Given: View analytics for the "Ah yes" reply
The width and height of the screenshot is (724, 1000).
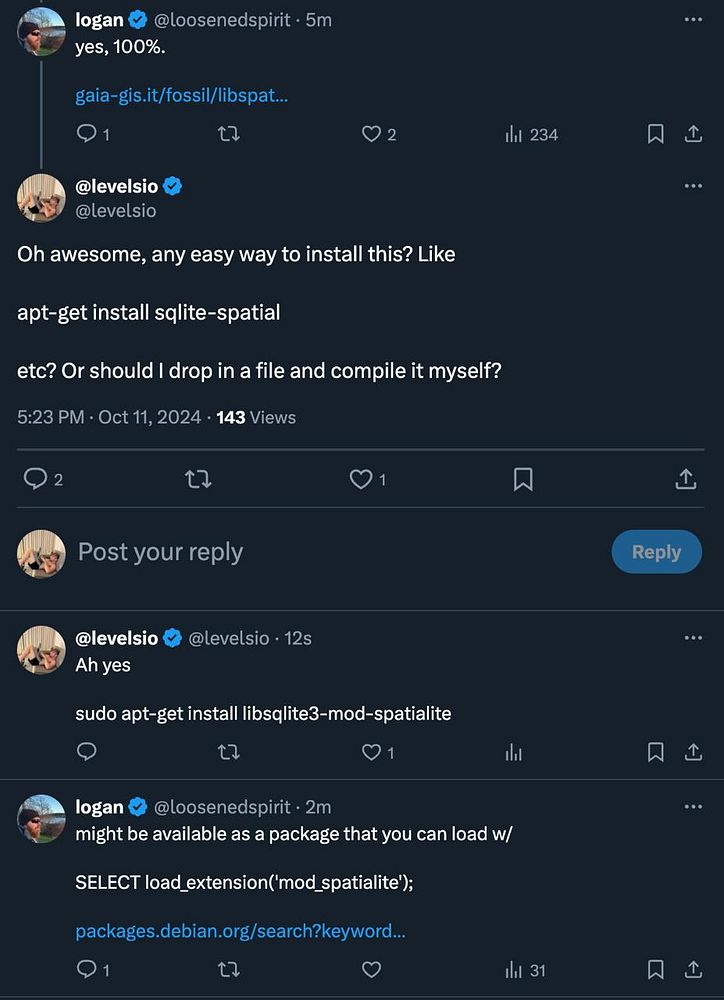Looking at the screenshot, I should click(x=514, y=752).
